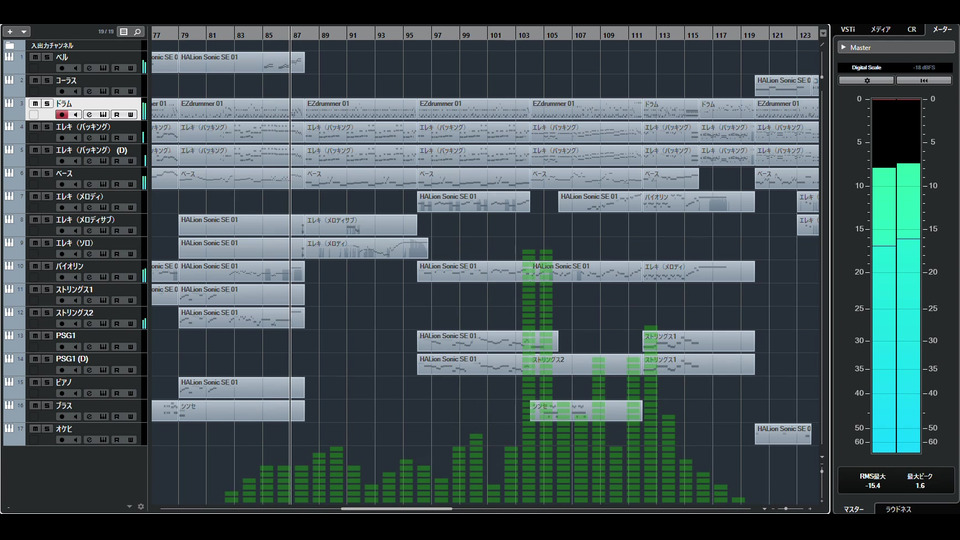Viewport: 960px width, 540px height.
Task: Select the HALion Sonic SE clip on オケヒ track
Action: click(783, 434)
